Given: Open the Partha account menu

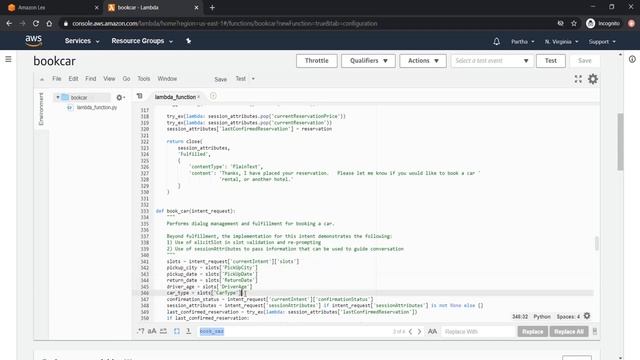Looking at the screenshot, I should 522,42.
